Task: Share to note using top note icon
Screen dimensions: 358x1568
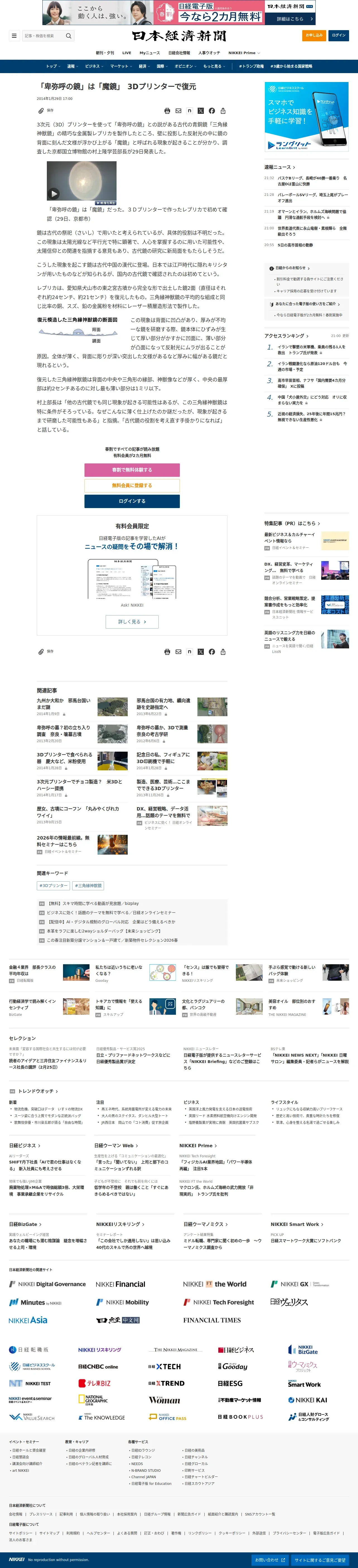Action: [x=190, y=111]
